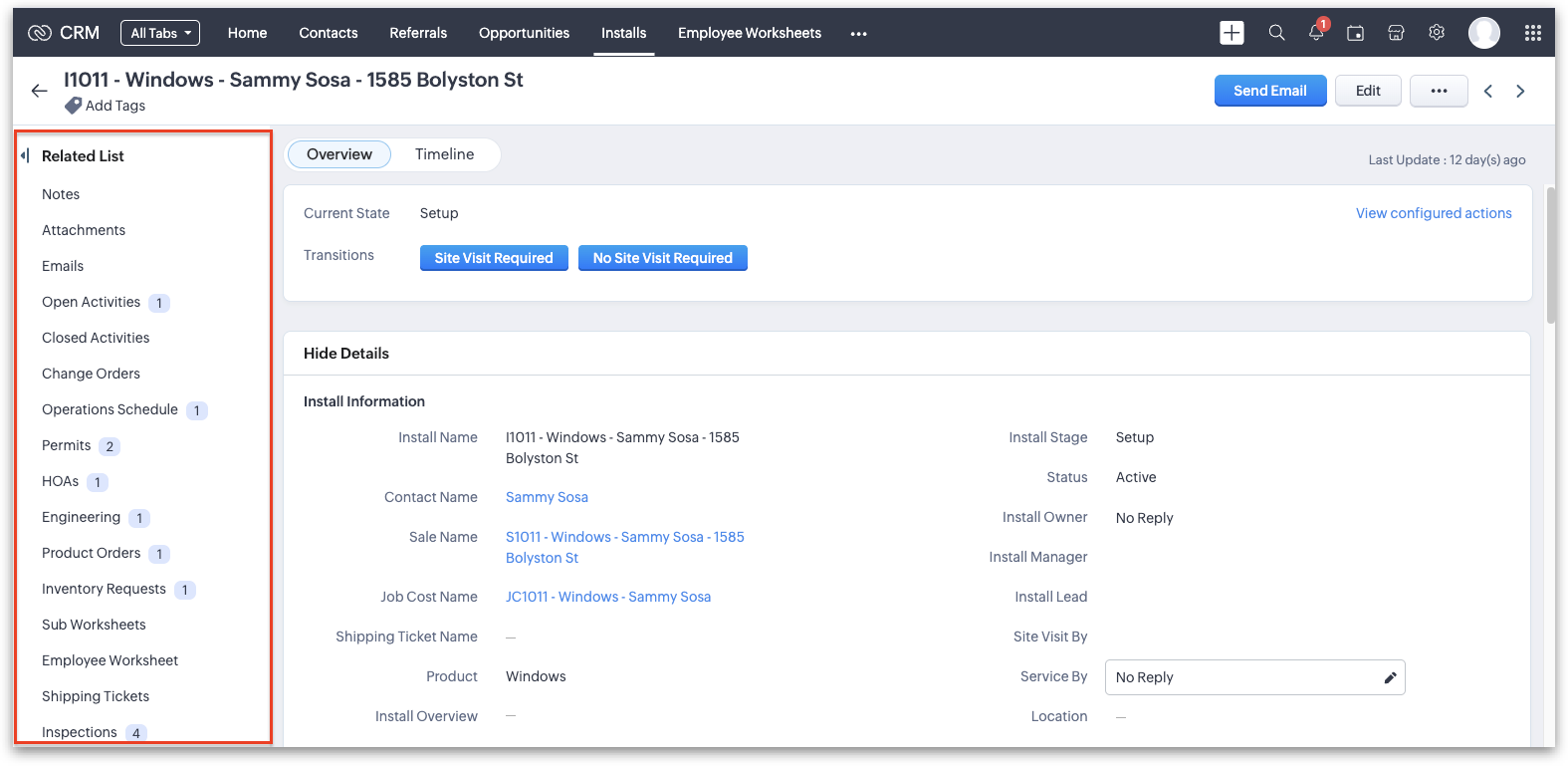Collapse section using Hide Details
Image resolution: width=1568 pixels, height=766 pixels.
[x=346, y=354]
